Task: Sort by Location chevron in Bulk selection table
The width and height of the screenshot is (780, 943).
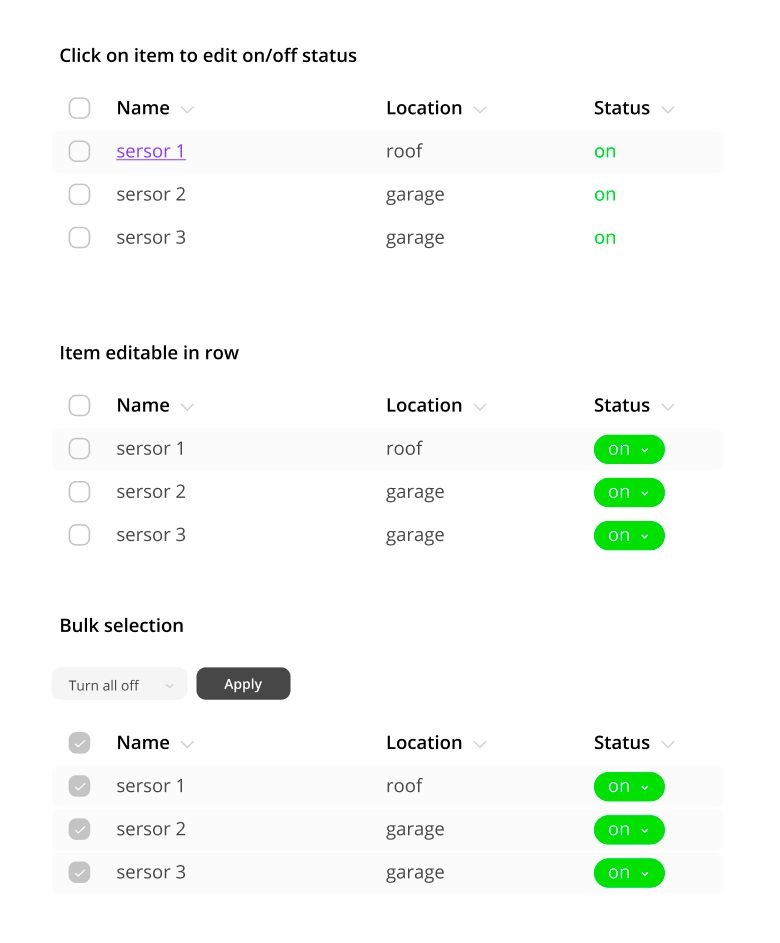Action: pos(479,745)
